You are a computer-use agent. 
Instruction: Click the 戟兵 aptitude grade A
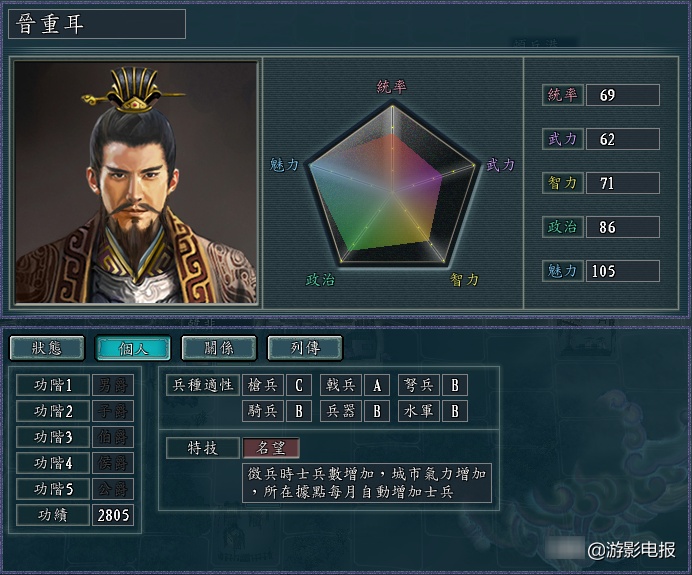click(377, 385)
